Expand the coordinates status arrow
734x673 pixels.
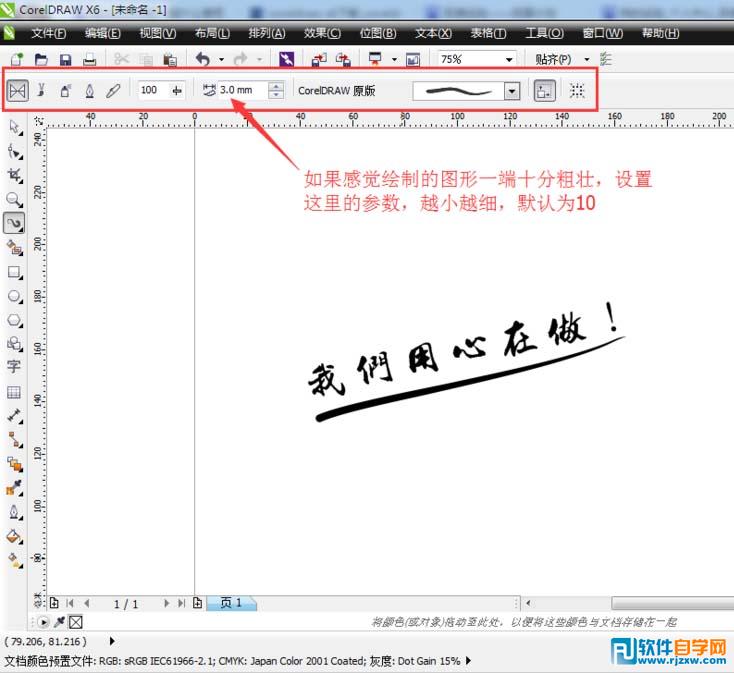(x=112, y=641)
